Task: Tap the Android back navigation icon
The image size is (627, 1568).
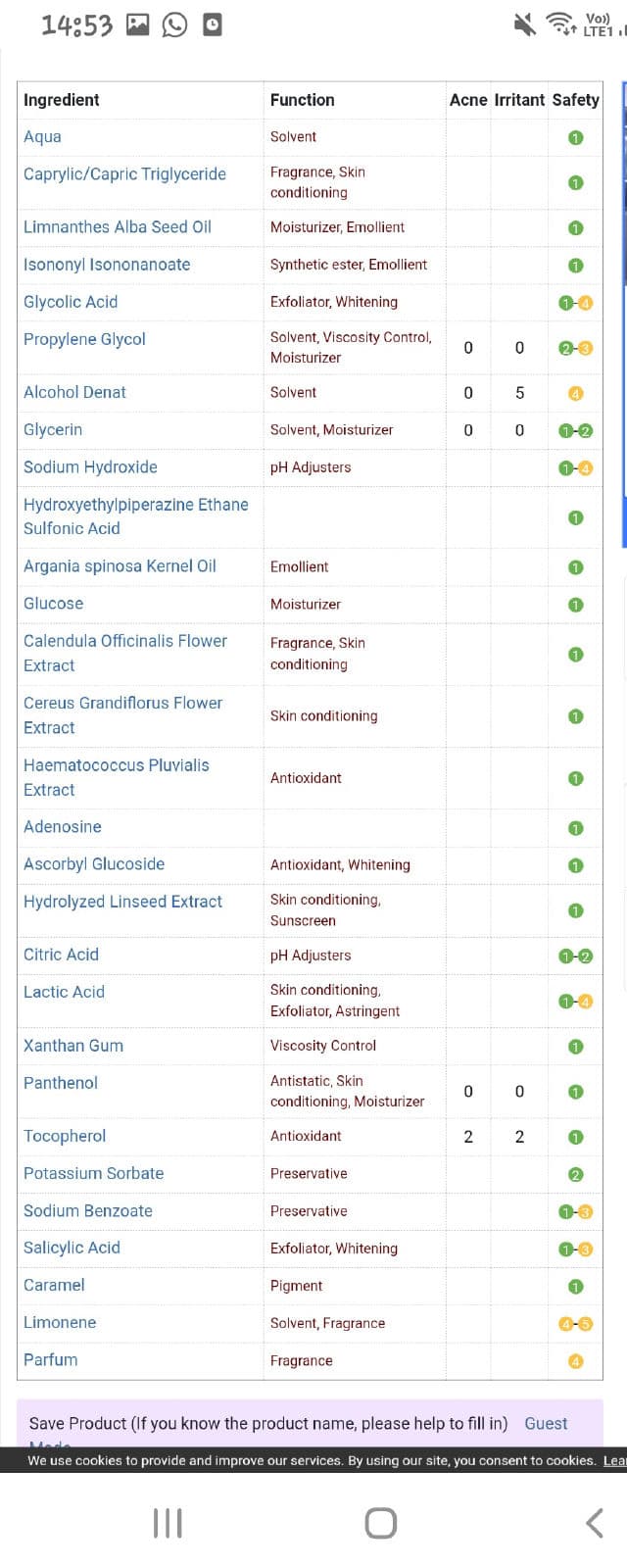Action: (x=594, y=1523)
